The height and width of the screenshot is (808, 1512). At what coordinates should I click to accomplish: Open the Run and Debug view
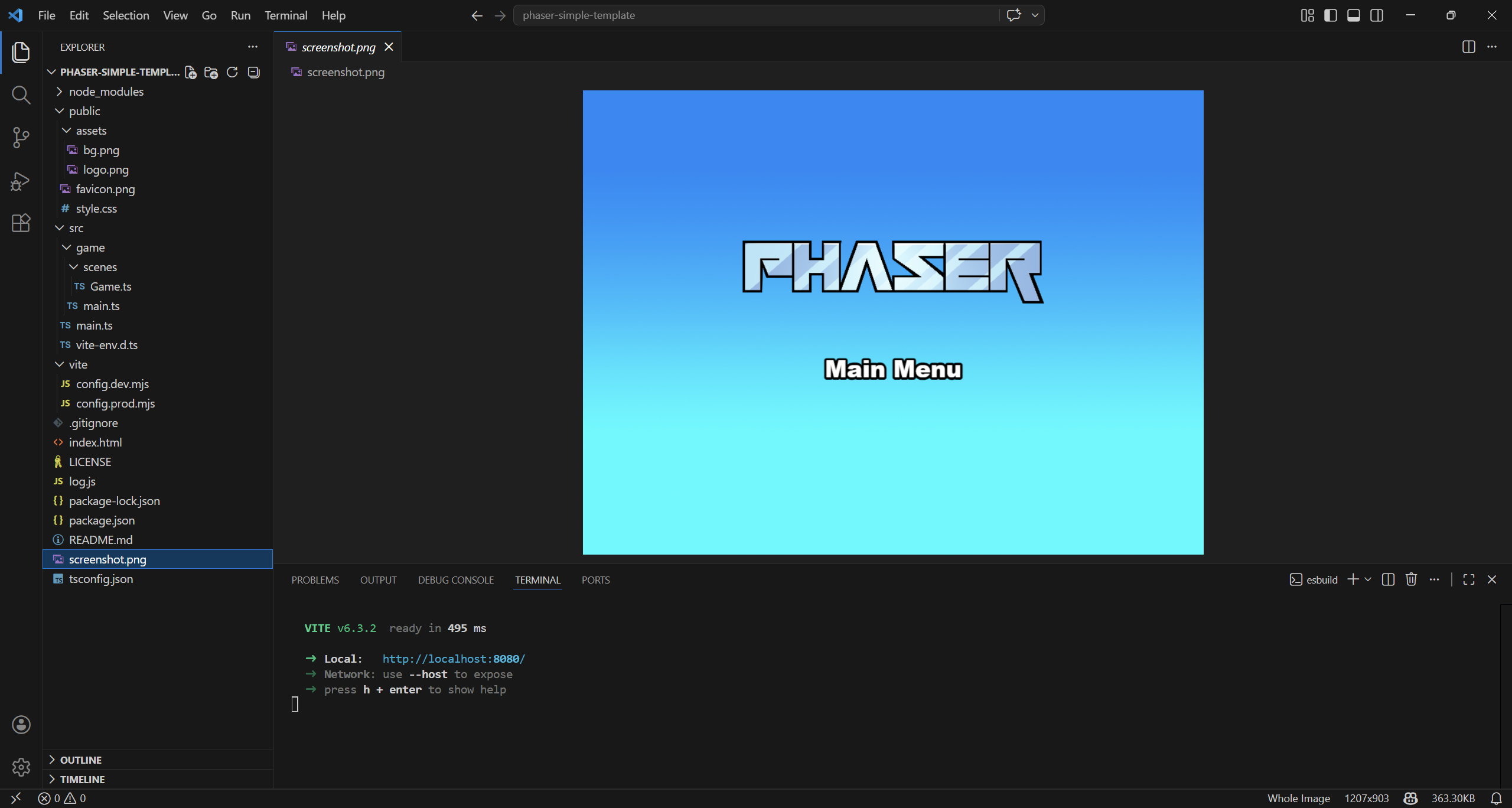(x=21, y=181)
